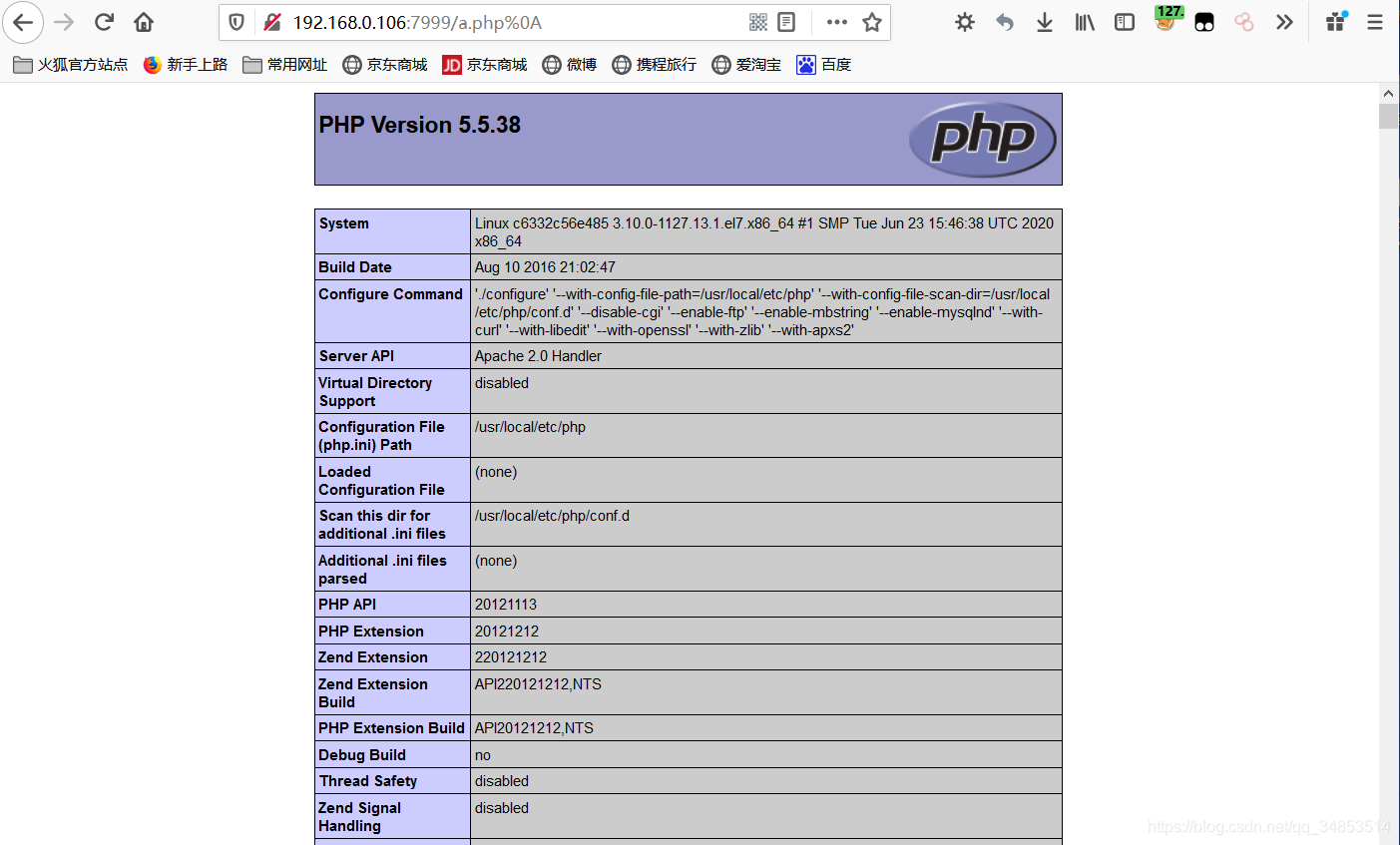Click the Additional .ini files parsed label

coord(382,570)
